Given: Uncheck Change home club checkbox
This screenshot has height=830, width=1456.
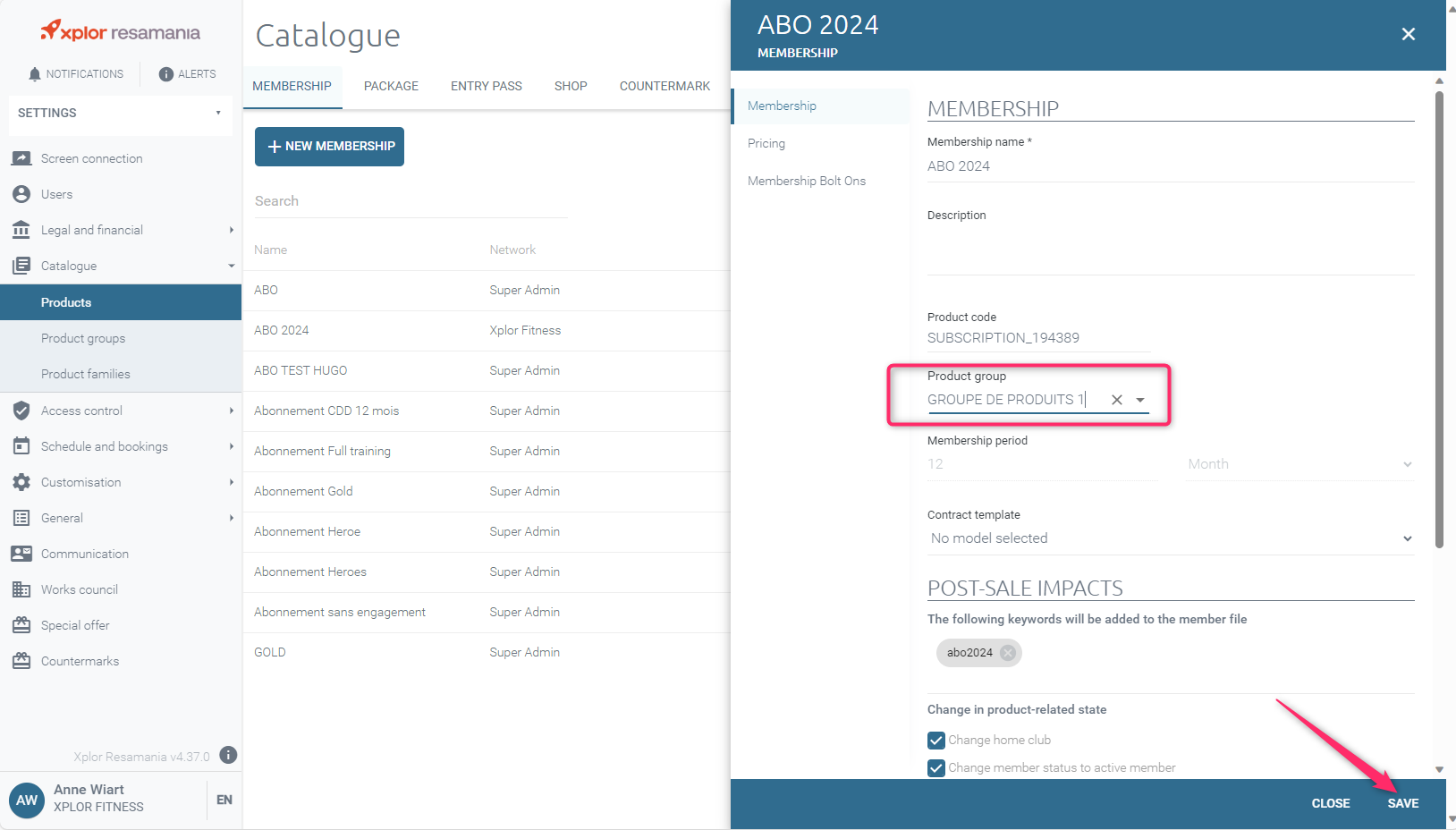Looking at the screenshot, I should (x=936, y=741).
